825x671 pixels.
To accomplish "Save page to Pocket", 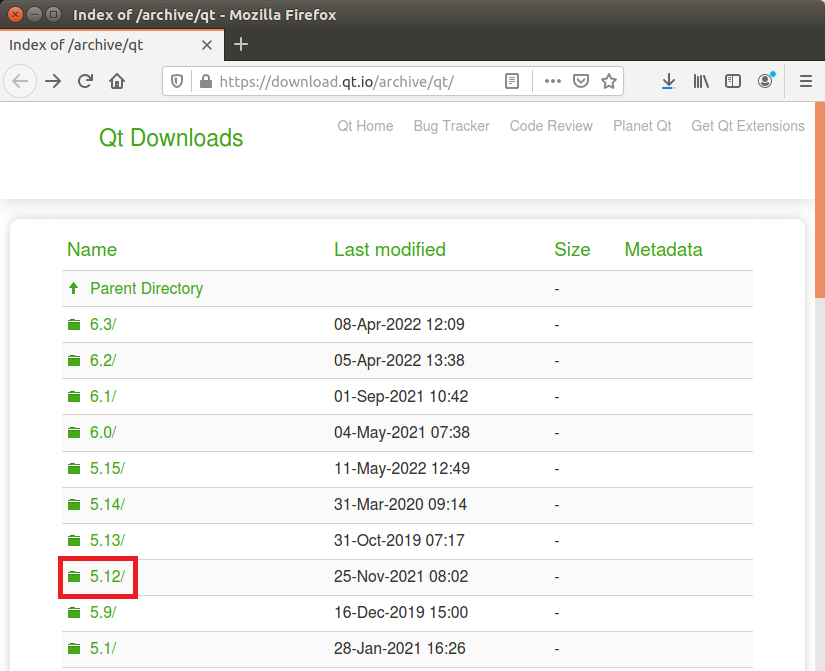I will pos(580,81).
